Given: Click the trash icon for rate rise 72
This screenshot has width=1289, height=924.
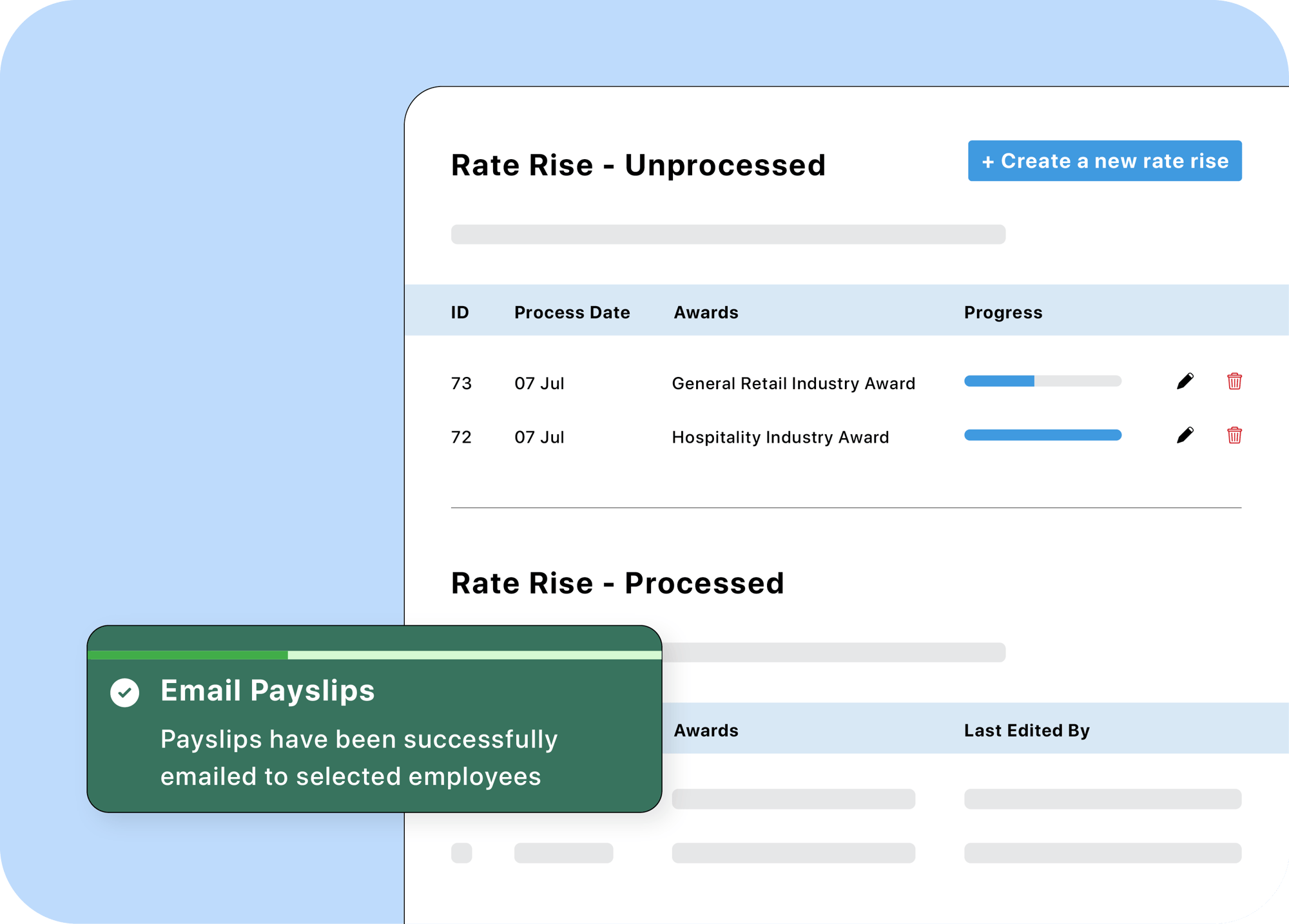Looking at the screenshot, I should pyautogui.click(x=1234, y=436).
